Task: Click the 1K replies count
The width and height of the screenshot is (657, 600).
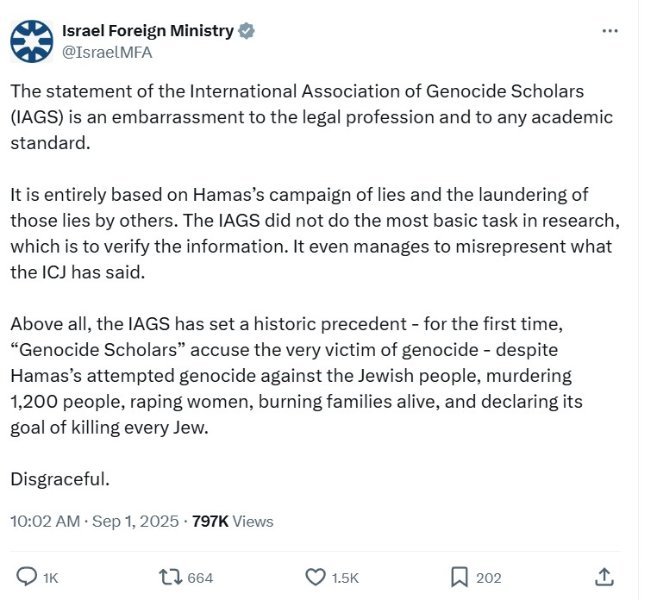Action: [x=51, y=578]
